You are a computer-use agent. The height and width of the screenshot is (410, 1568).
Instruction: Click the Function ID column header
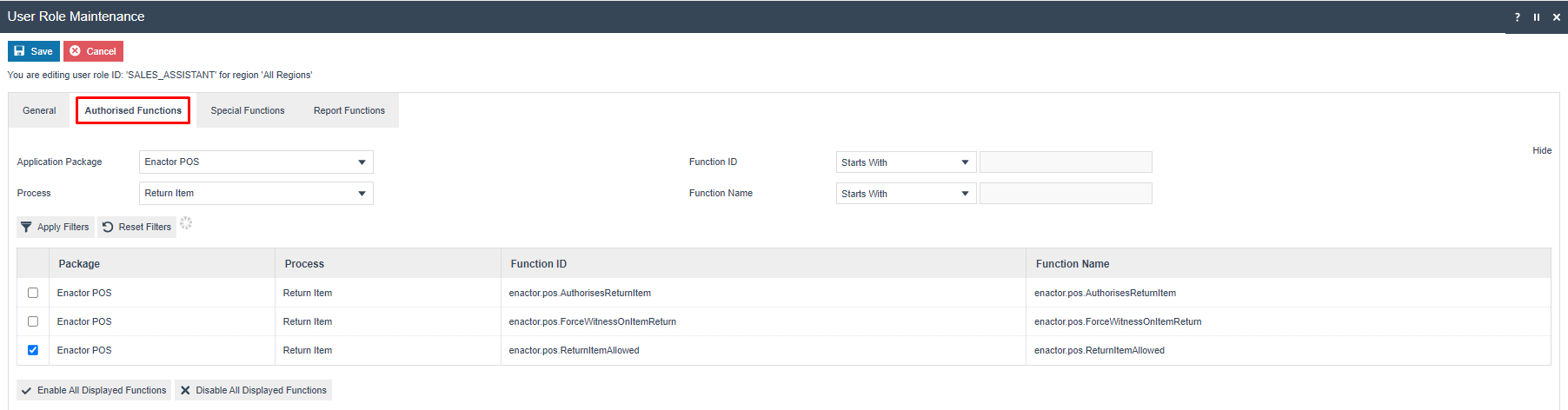tap(763, 263)
